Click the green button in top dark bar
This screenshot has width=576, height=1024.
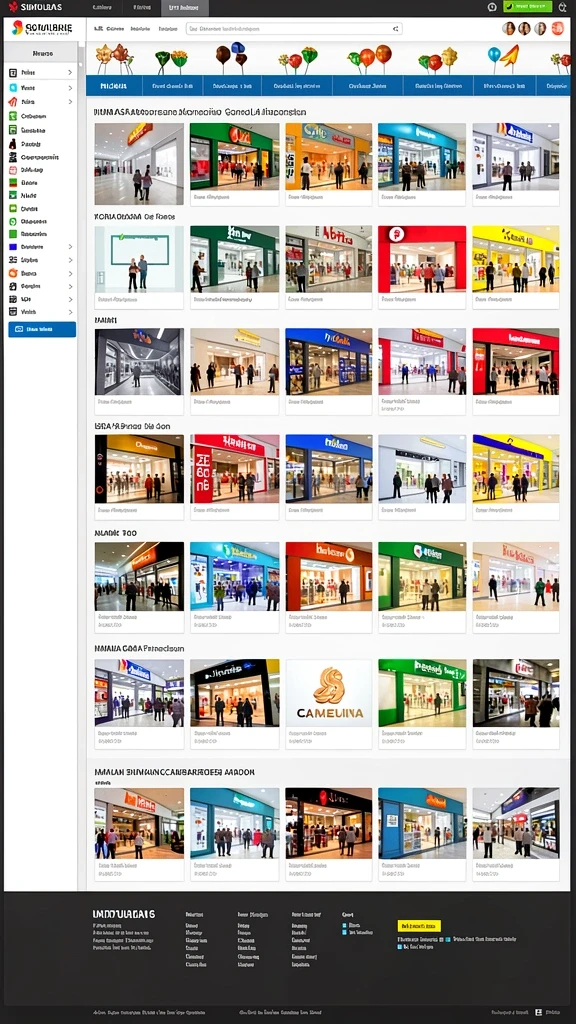click(x=528, y=7)
